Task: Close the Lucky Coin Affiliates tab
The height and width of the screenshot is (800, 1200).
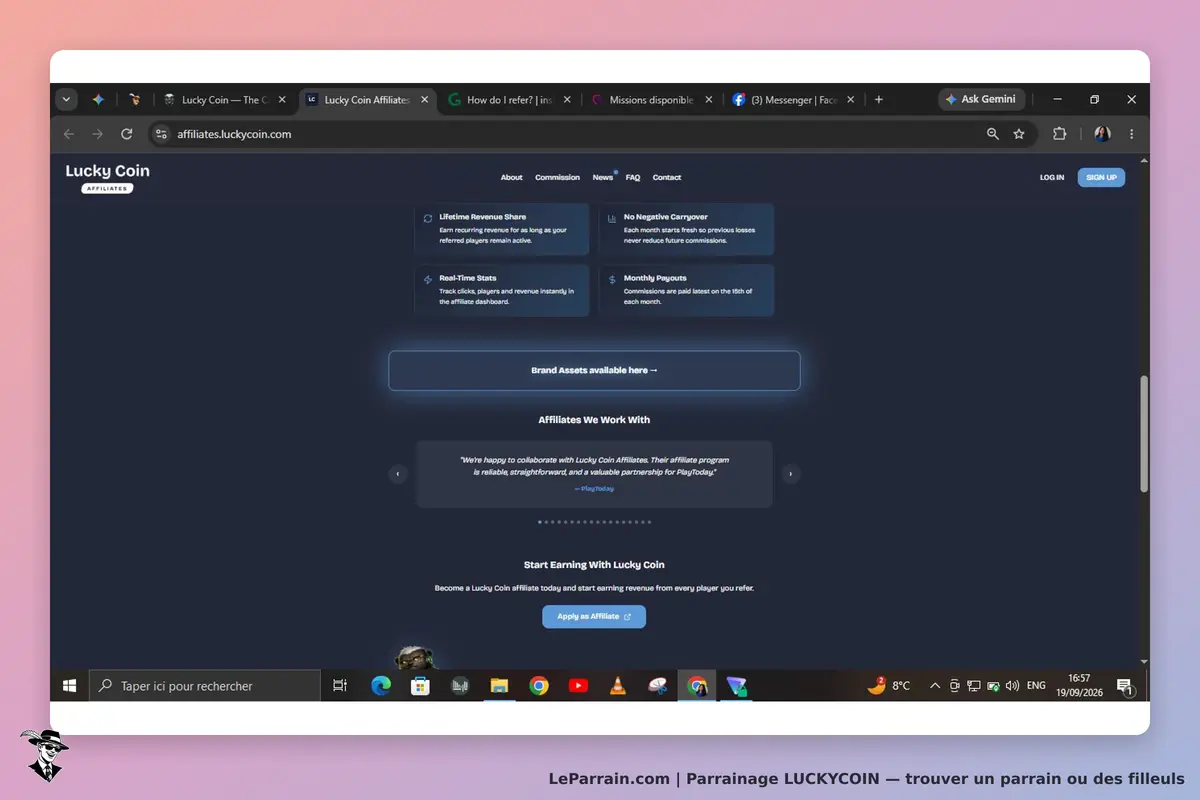Action: (425, 100)
